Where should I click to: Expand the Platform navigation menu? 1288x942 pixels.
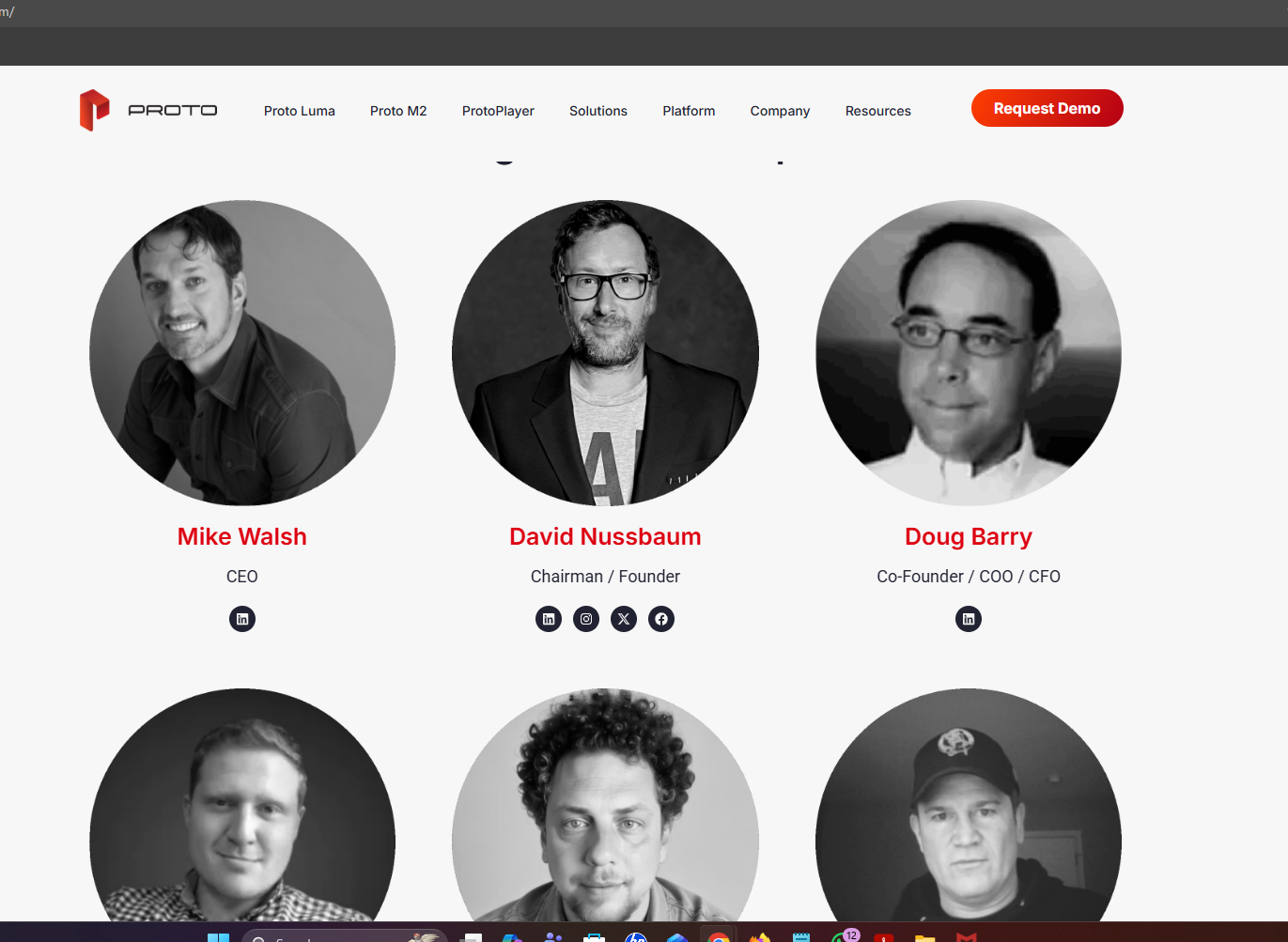click(x=689, y=111)
